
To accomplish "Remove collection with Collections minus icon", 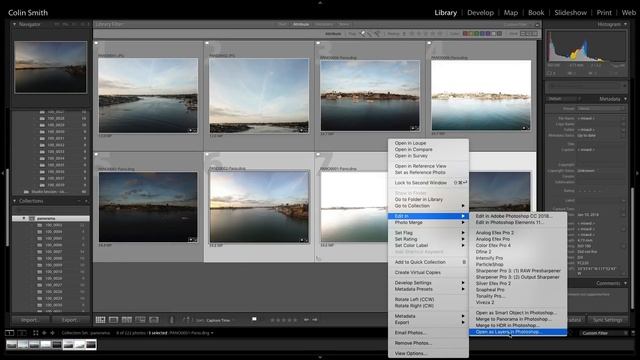I will (79, 201).
